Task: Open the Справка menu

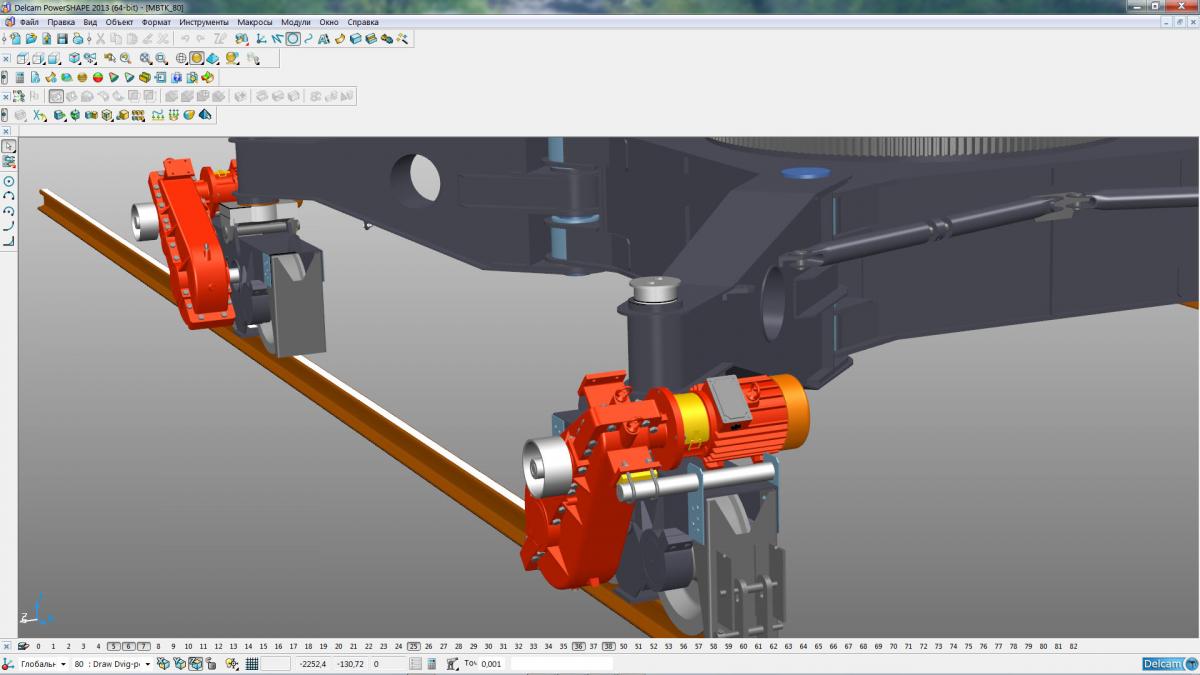Action: tap(363, 22)
